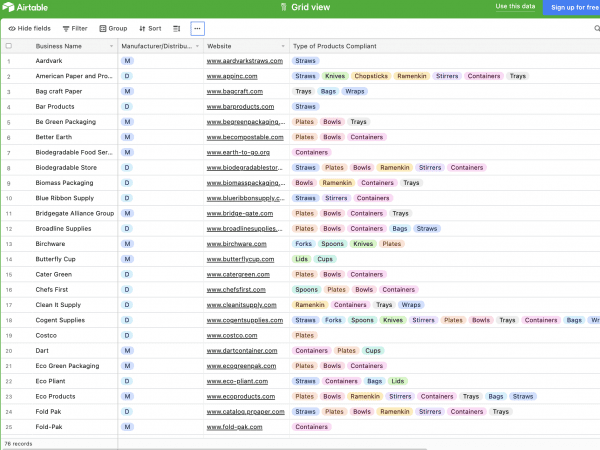
Task: Click Ramenkin tag in Clean It Supply row
Action: click(310, 305)
